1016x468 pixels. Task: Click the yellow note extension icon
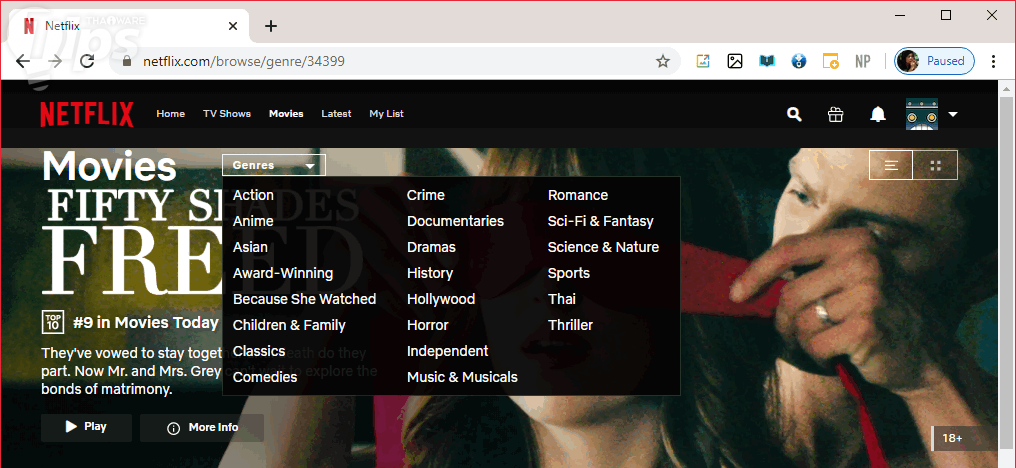point(831,61)
